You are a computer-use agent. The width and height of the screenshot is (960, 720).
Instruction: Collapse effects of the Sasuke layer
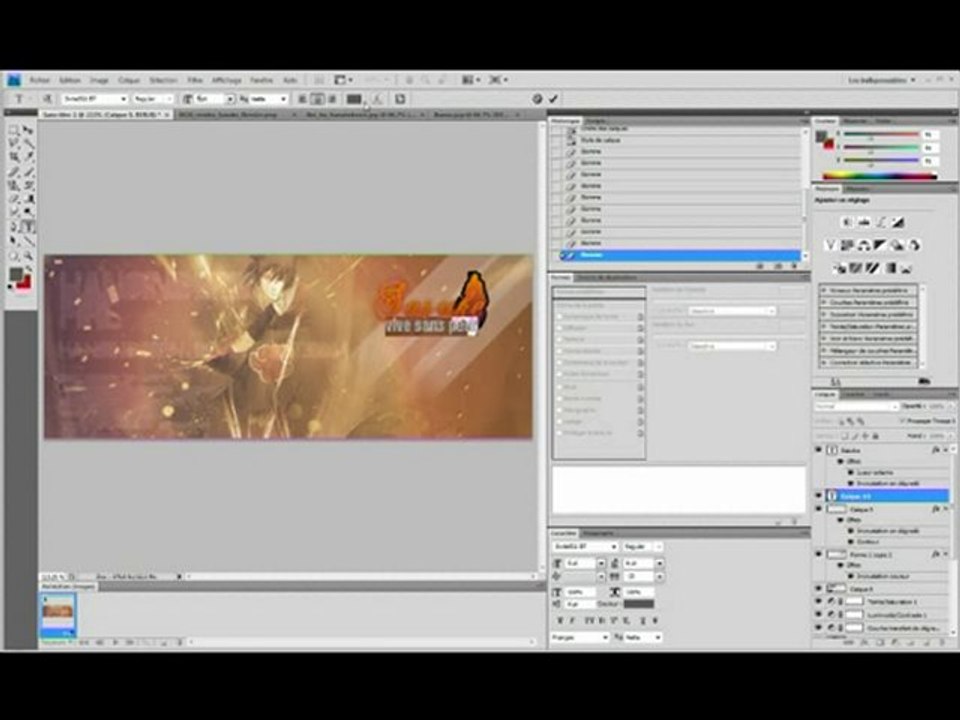[946, 450]
